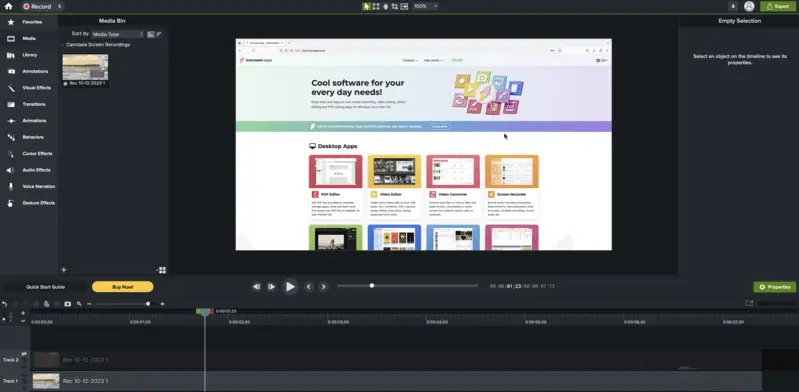Click the Gesture Effects hand icon
Image resolution: width=799 pixels, height=392 pixels.
pyautogui.click(x=11, y=203)
